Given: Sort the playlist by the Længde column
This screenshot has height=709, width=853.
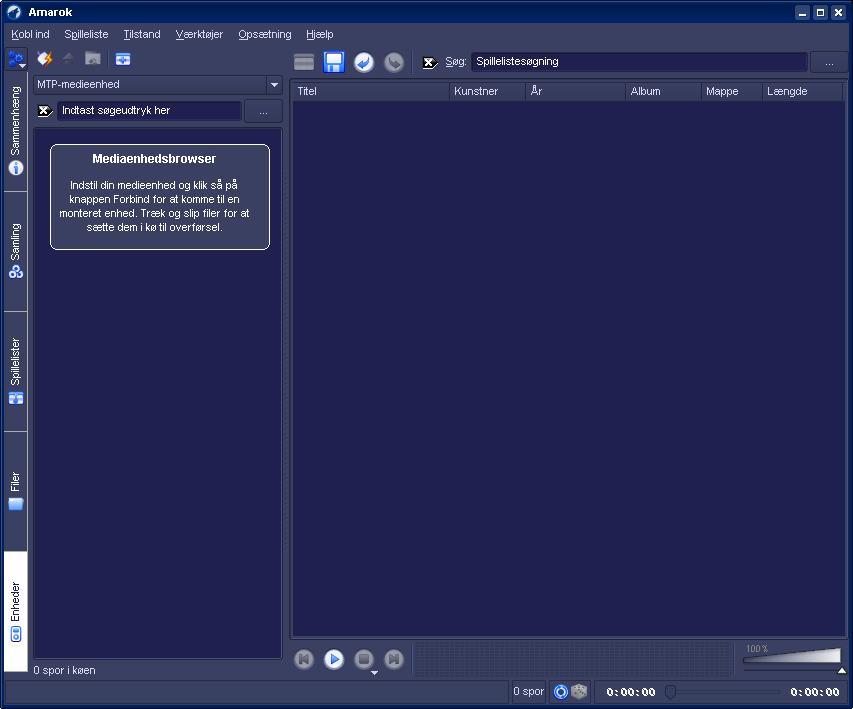Looking at the screenshot, I should click(802, 91).
